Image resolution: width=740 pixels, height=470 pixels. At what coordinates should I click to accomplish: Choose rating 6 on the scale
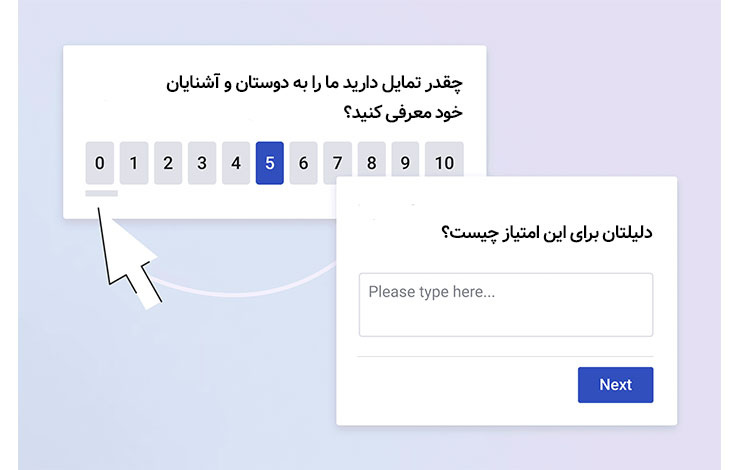[x=304, y=163]
